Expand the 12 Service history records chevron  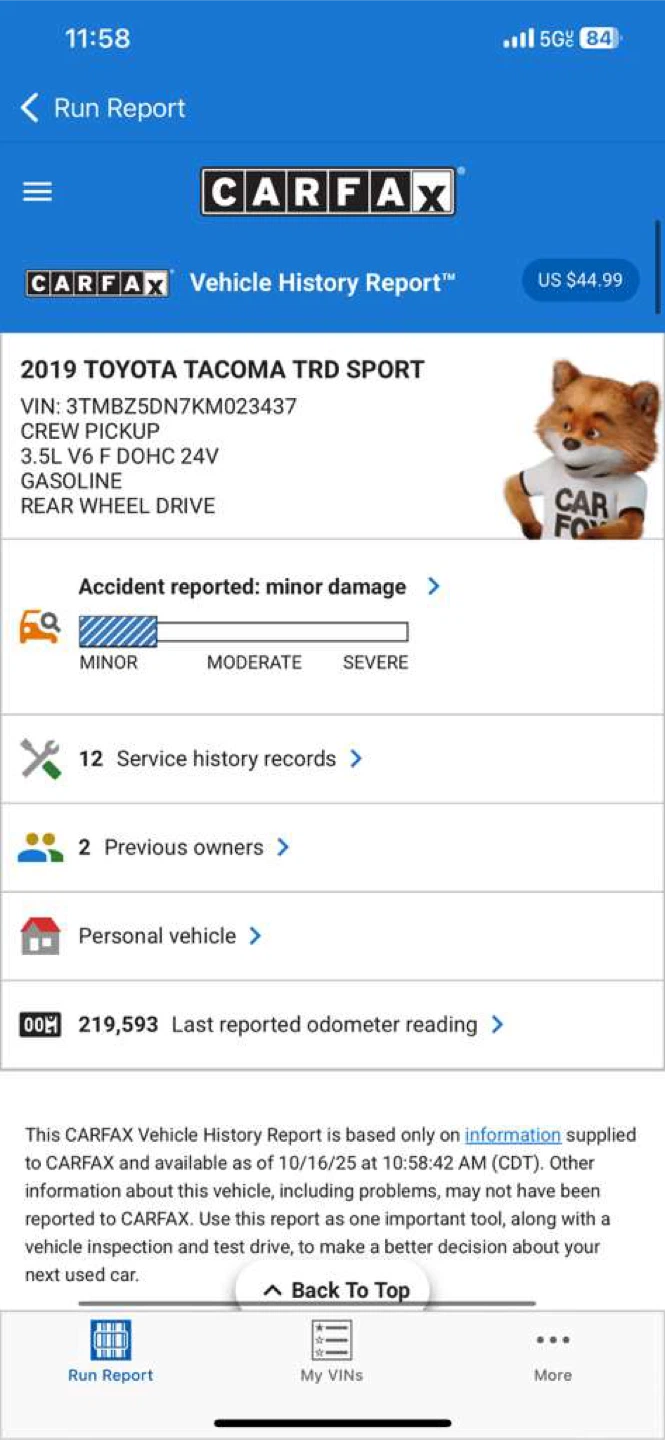tap(356, 759)
